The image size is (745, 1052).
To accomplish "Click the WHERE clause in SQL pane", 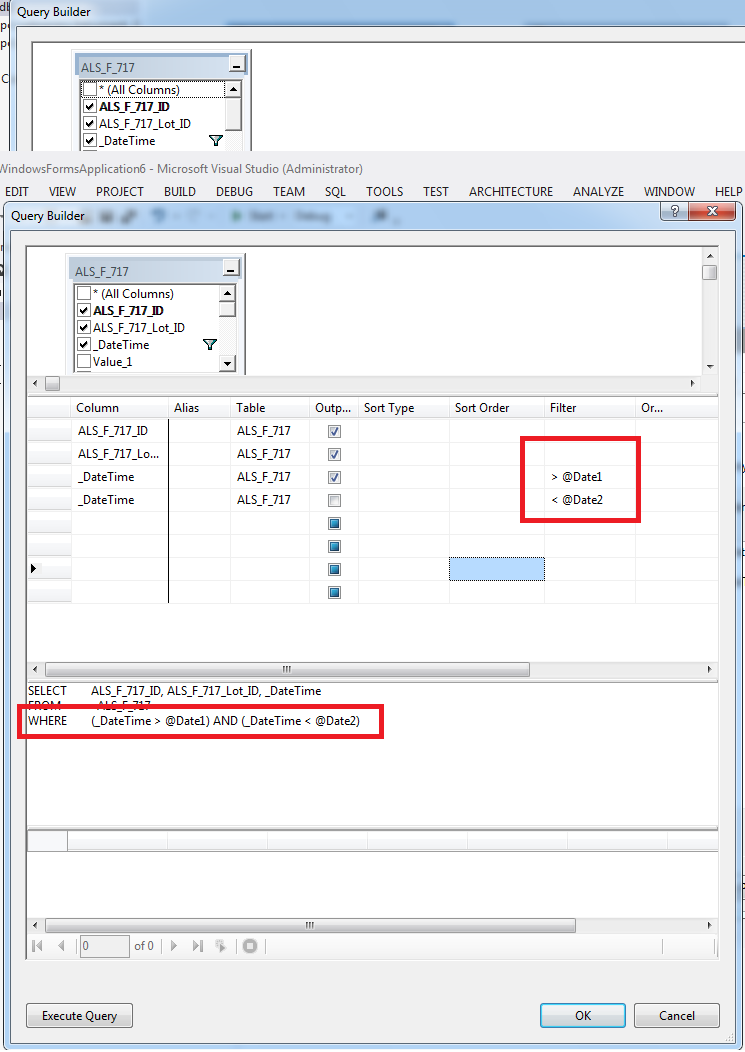I will click(x=195, y=721).
